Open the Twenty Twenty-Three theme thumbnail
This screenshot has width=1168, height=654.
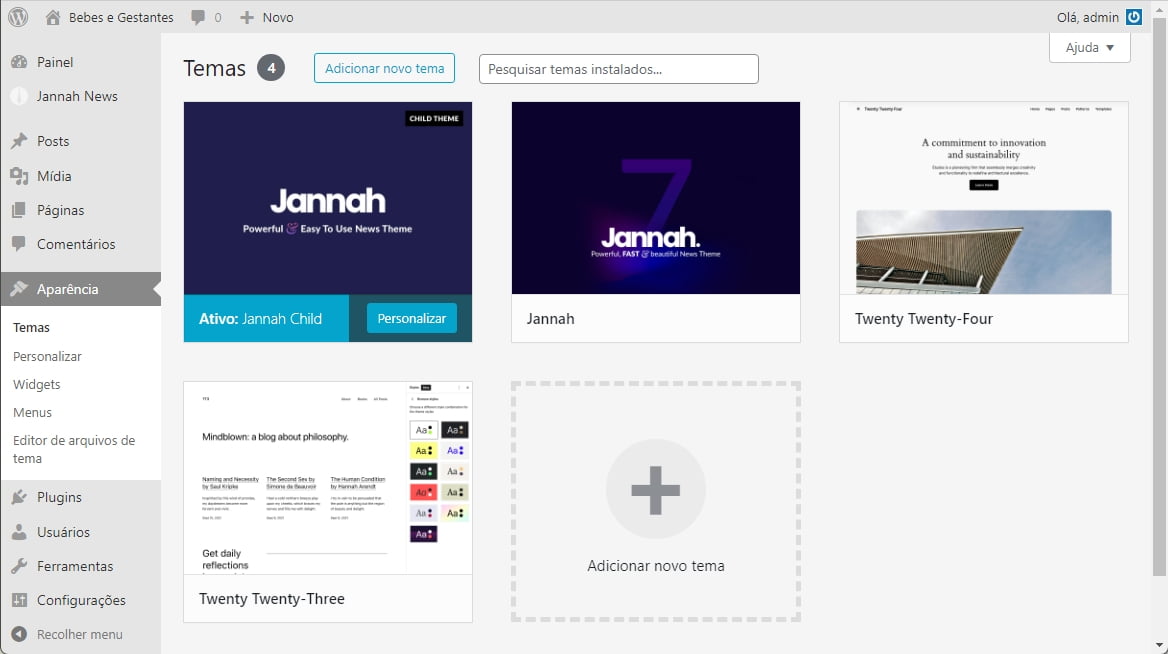click(328, 477)
